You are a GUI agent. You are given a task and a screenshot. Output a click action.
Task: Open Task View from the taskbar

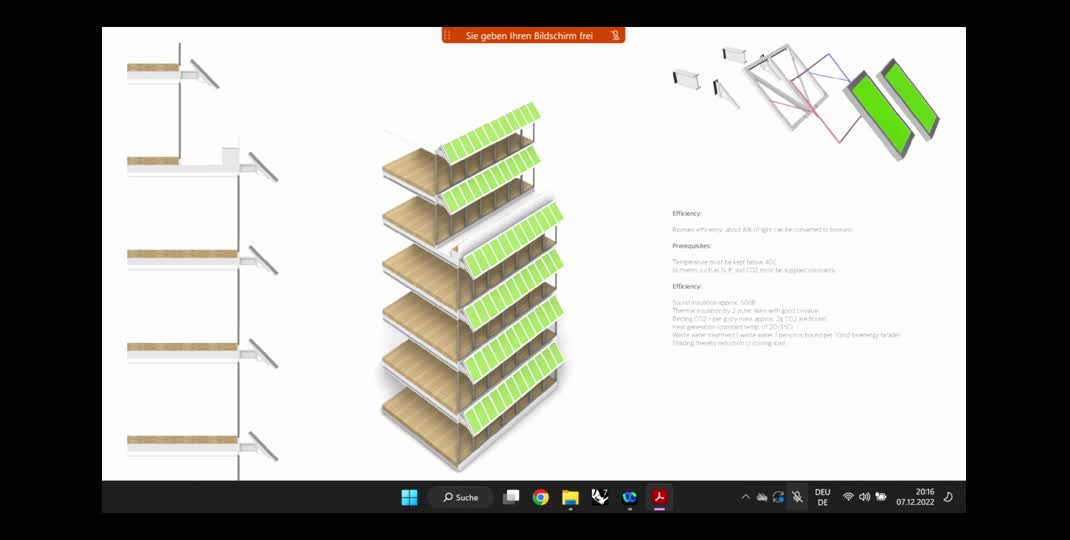(x=511, y=497)
